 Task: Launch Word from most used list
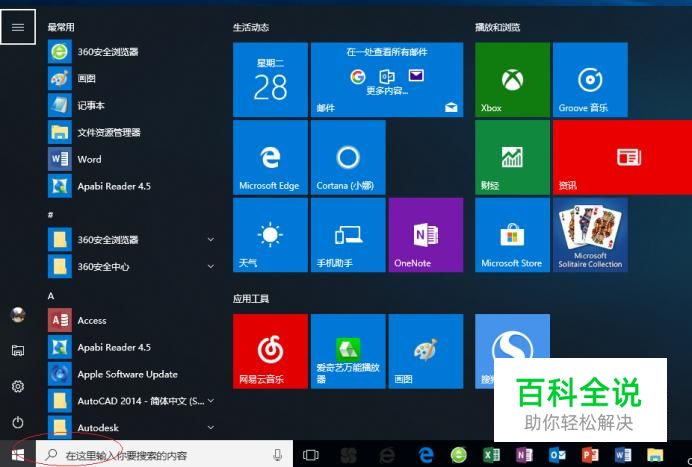point(132,159)
